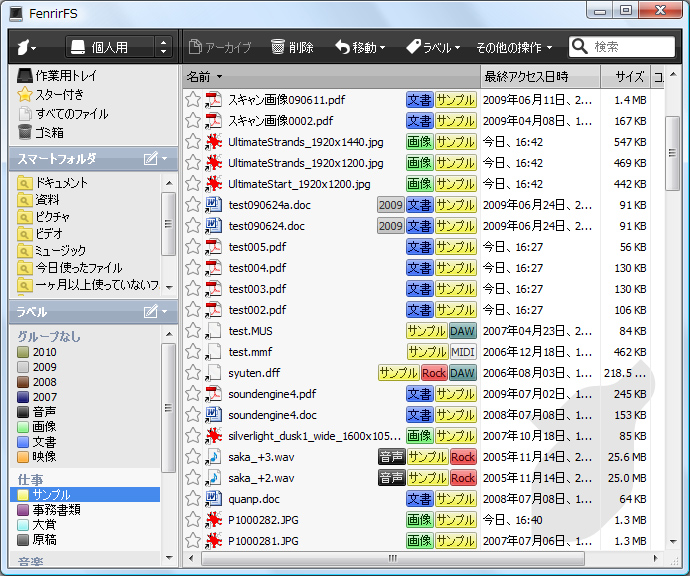Click the image icon of P1000282.JPG
Screen dimensions: 690x576
(213, 520)
